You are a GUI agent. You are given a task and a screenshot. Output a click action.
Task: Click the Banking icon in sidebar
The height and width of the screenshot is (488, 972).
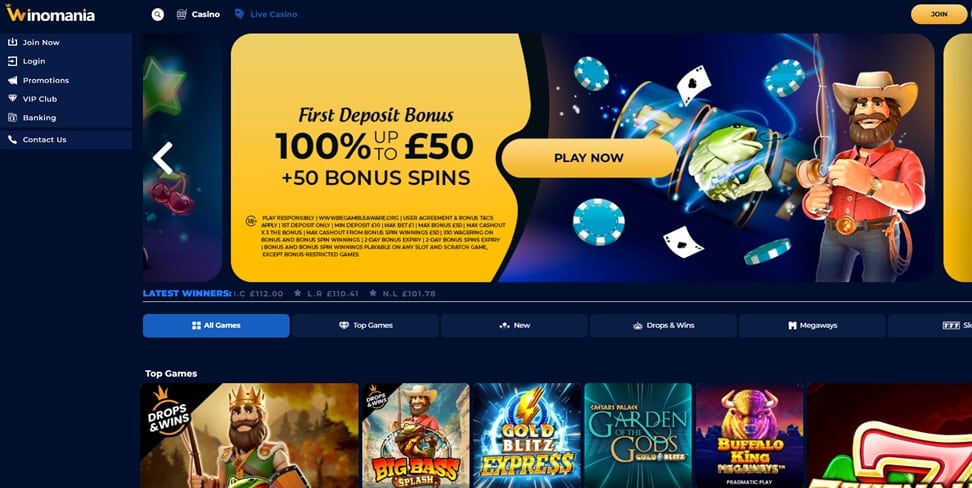click(12, 117)
